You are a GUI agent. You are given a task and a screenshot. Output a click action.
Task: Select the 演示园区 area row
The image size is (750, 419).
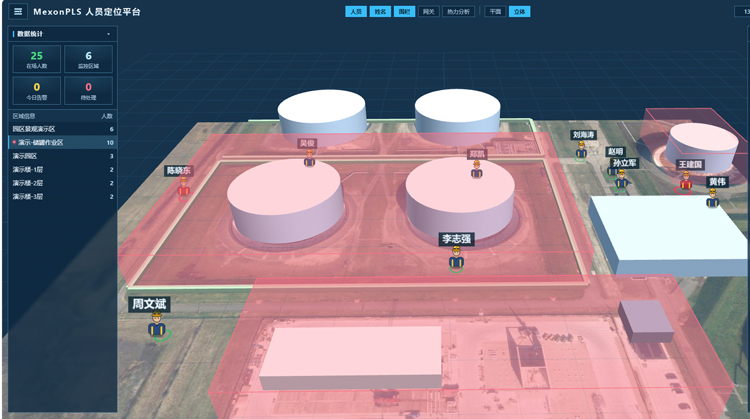(x=63, y=156)
